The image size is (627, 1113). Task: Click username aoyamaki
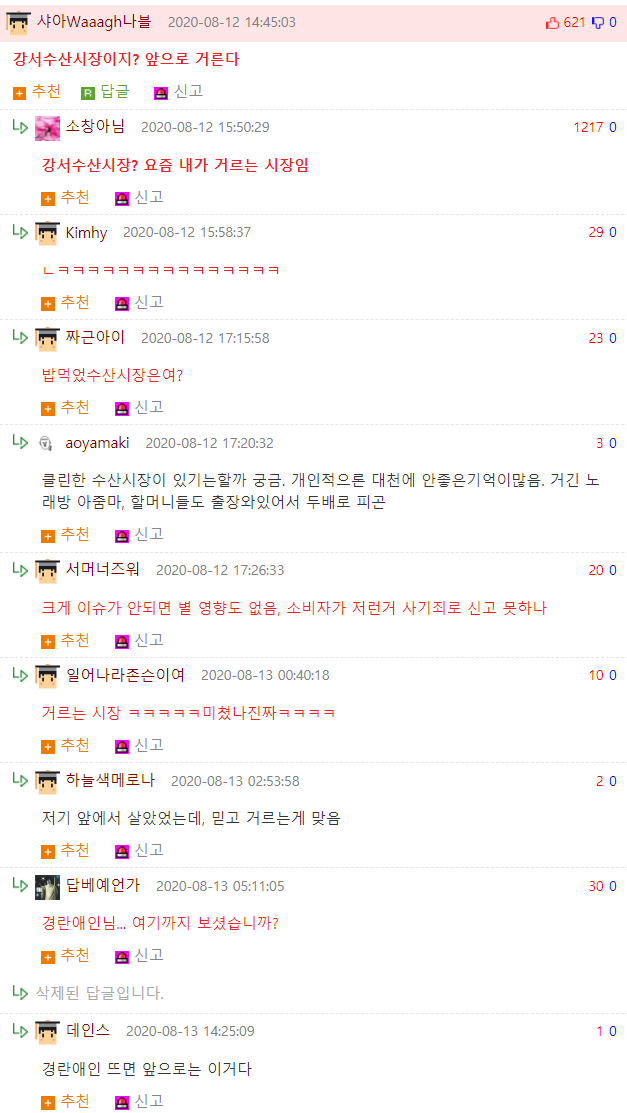tap(97, 444)
